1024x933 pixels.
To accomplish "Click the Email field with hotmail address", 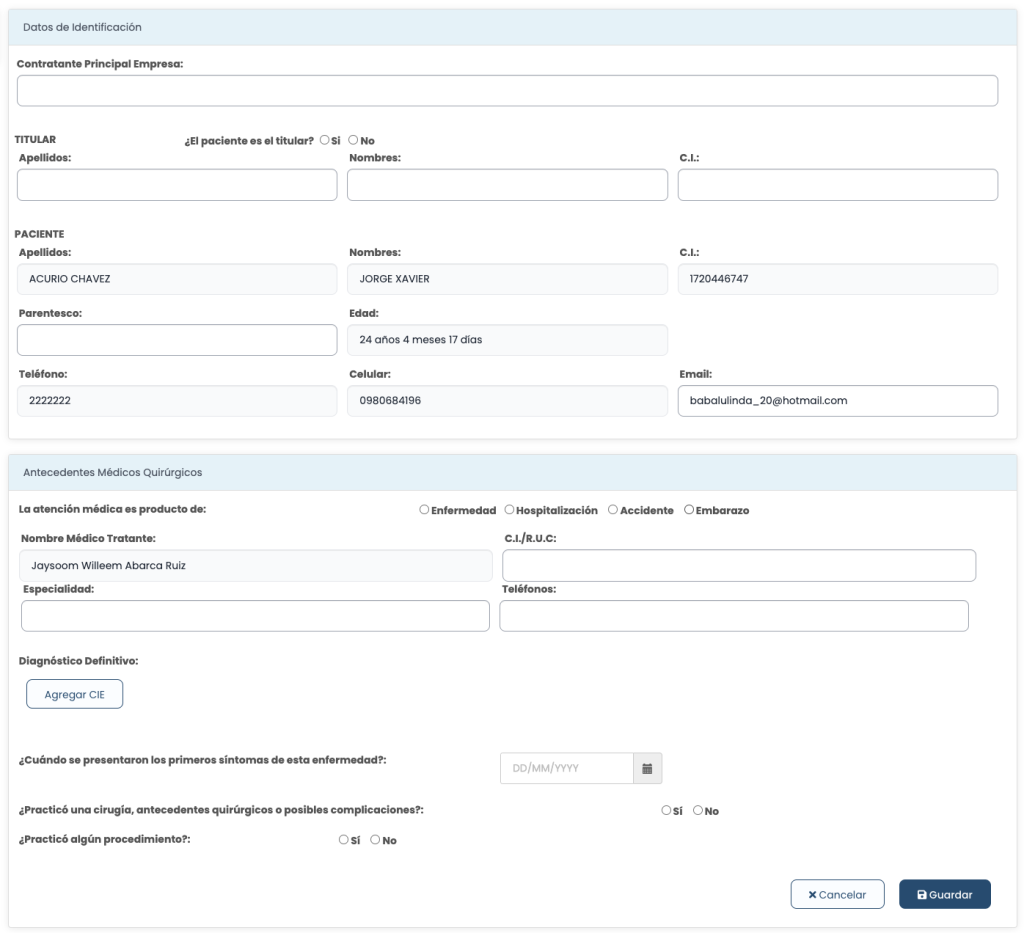I will pyautogui.click(x=837, y=401).
